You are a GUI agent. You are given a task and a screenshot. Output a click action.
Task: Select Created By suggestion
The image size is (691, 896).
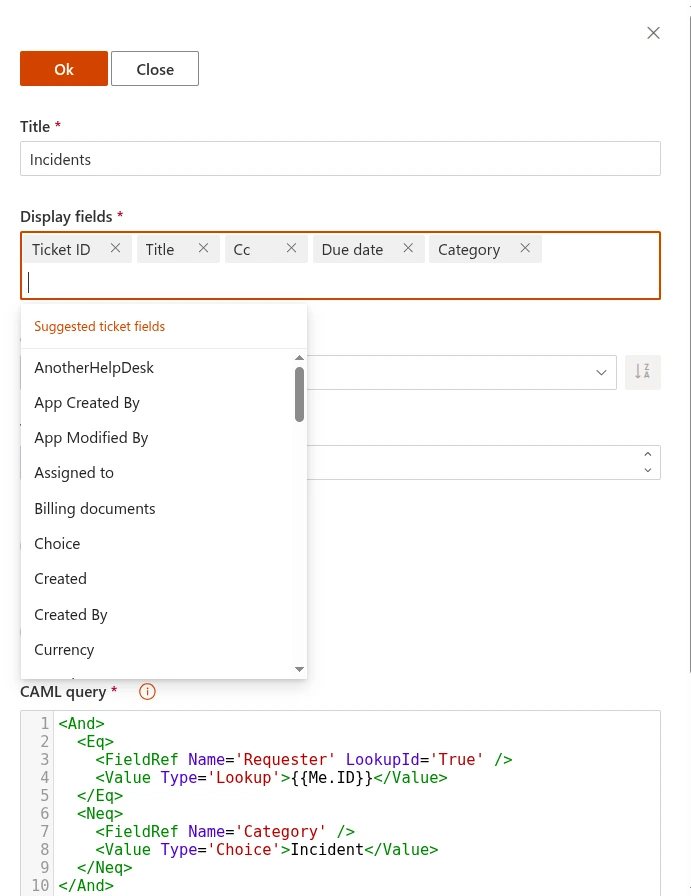[x=71, y=614]
